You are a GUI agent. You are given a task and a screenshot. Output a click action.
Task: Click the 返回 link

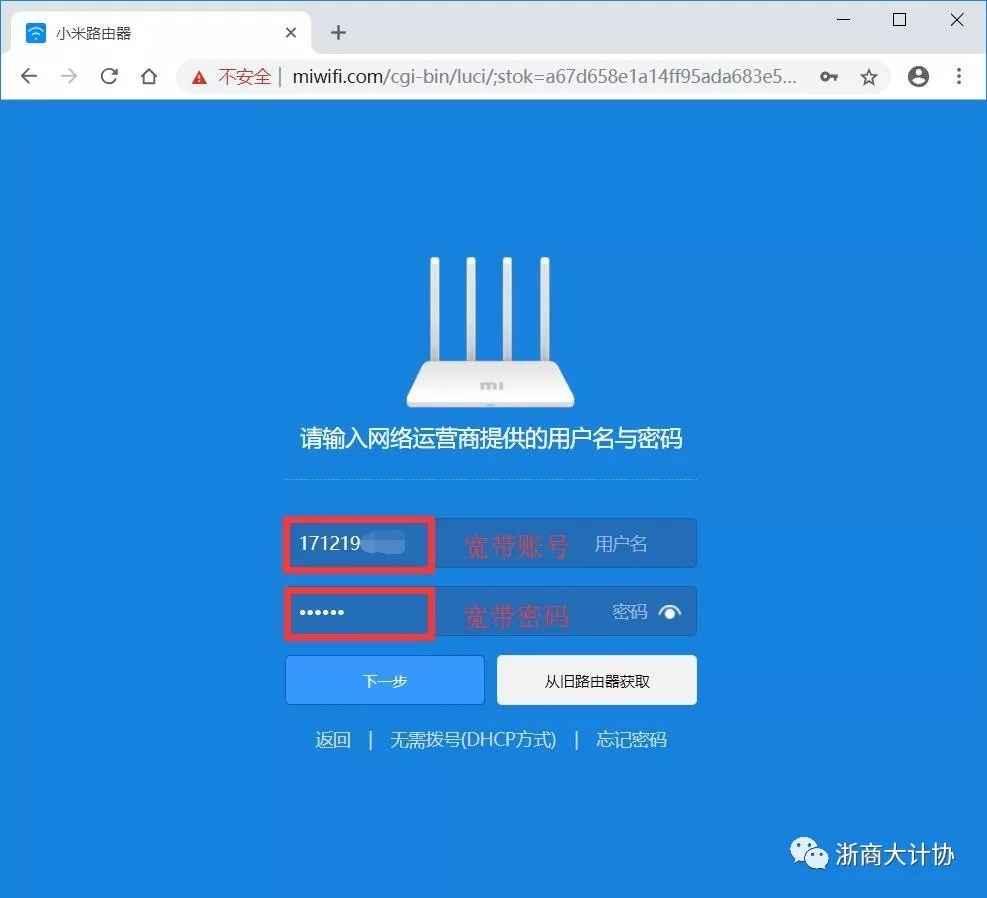click(x=333, y=739)
